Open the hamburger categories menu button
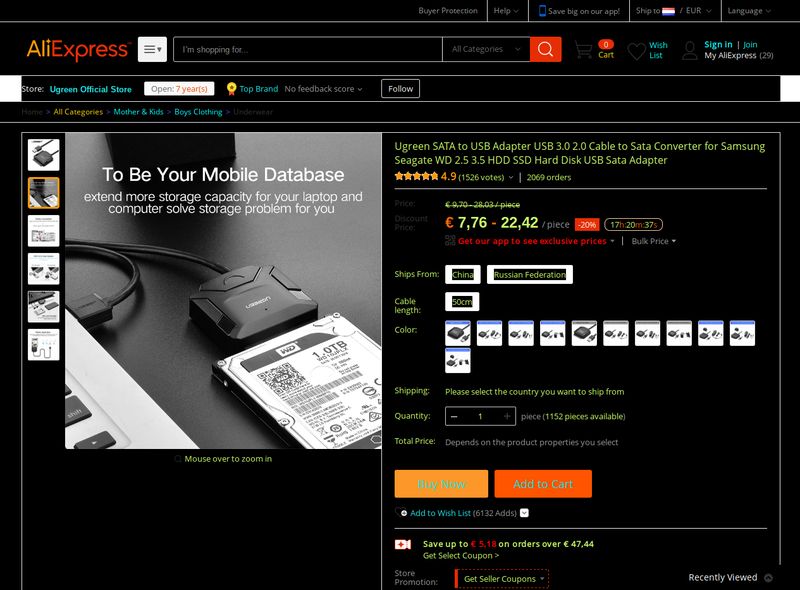800x590 pixels. (152, 50)
